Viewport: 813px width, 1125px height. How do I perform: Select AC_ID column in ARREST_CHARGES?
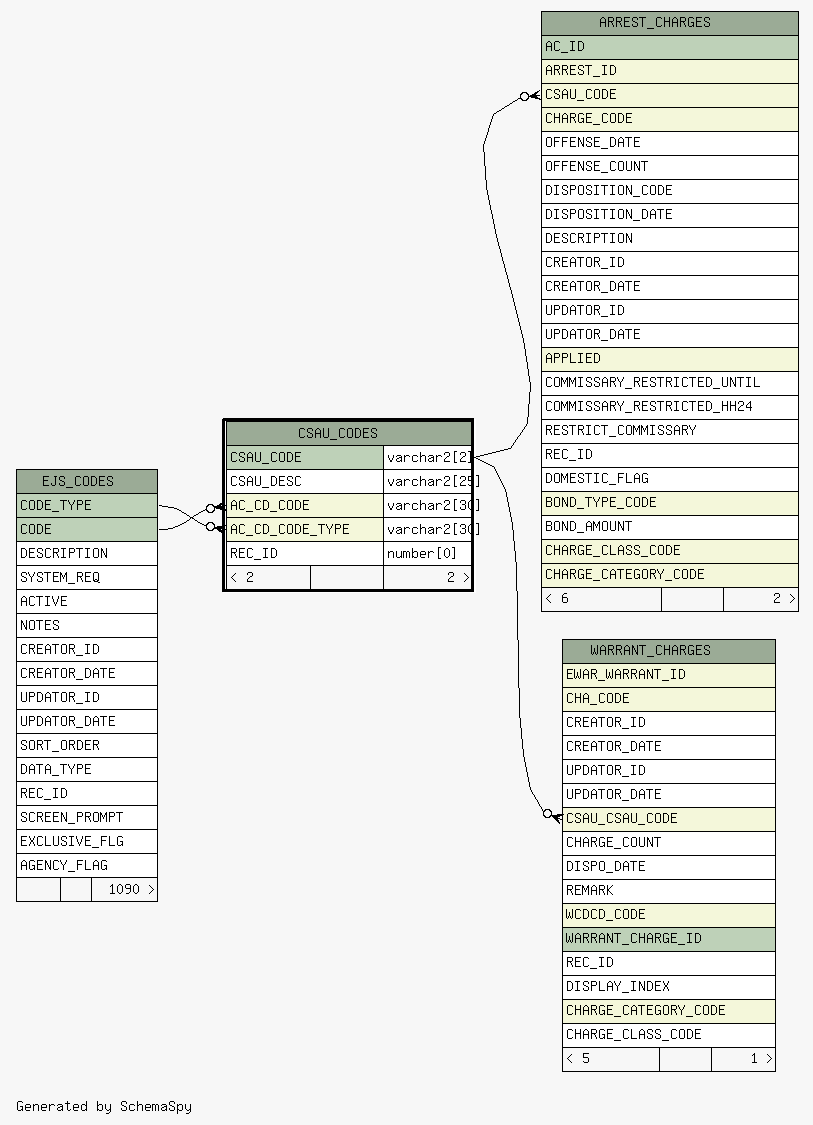(x=669, y=47)
